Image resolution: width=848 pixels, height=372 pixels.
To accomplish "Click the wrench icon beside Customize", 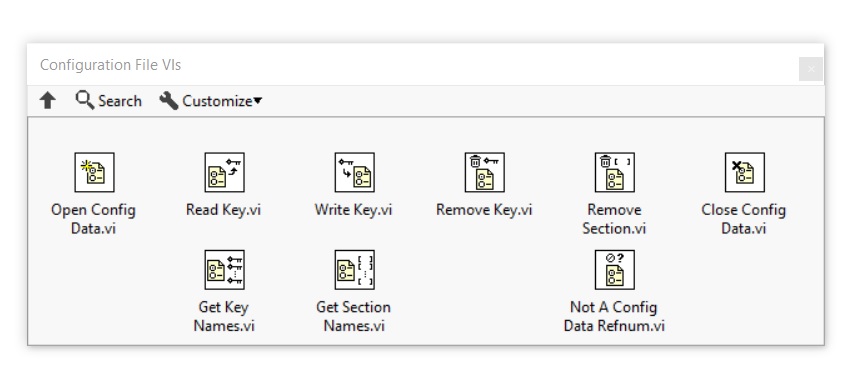I will coord(168,100).
